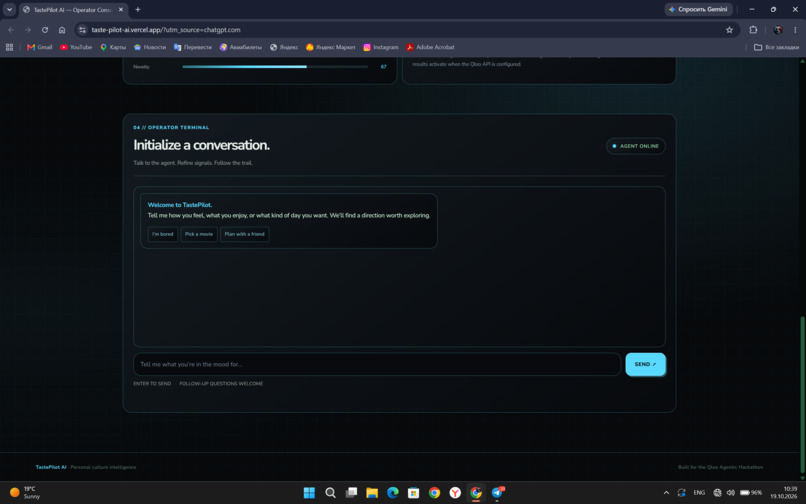
Task: Open Telegram from taskbar
Action: (497, 493)
